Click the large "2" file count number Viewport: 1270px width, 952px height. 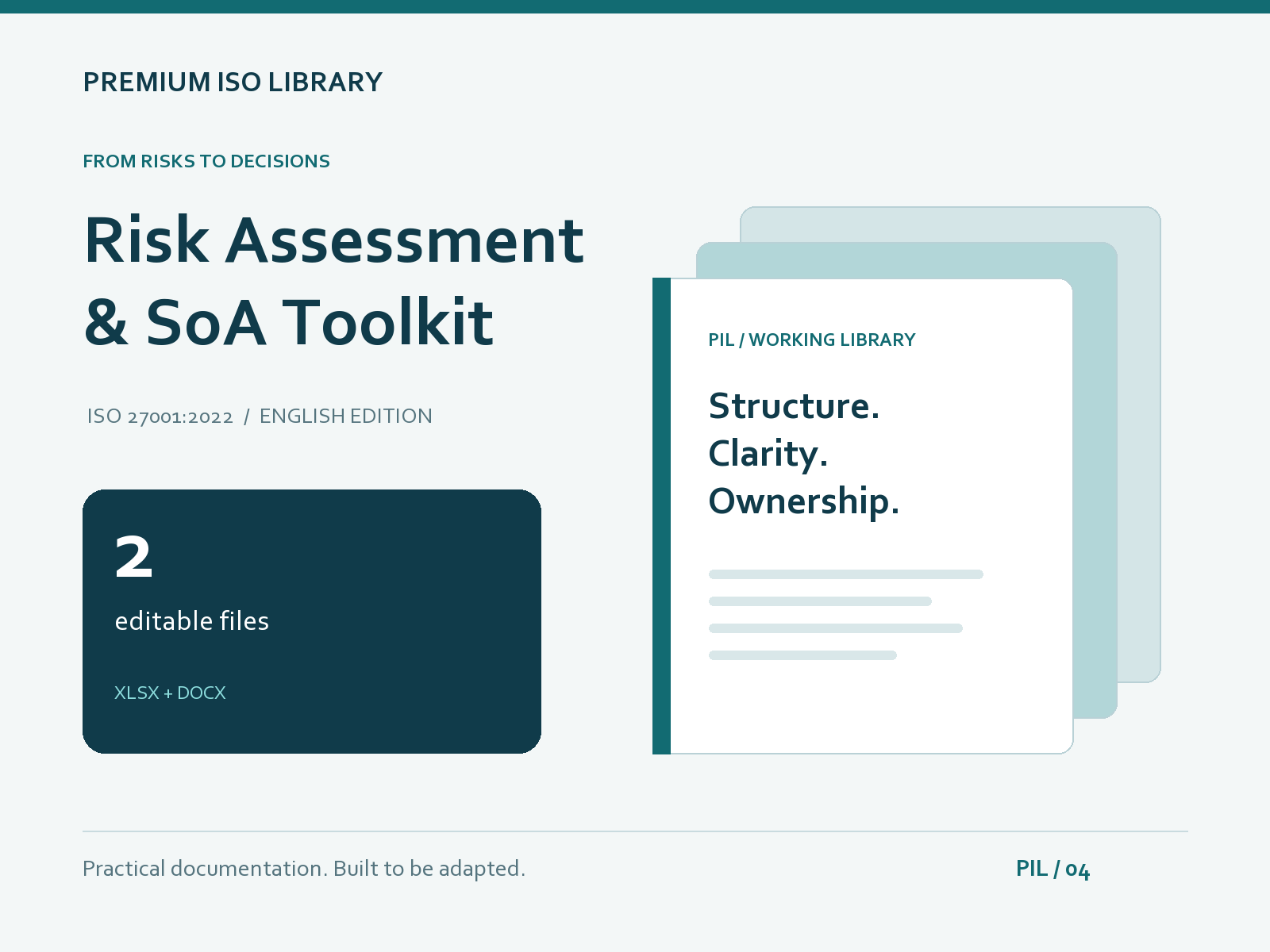(133, 557)
